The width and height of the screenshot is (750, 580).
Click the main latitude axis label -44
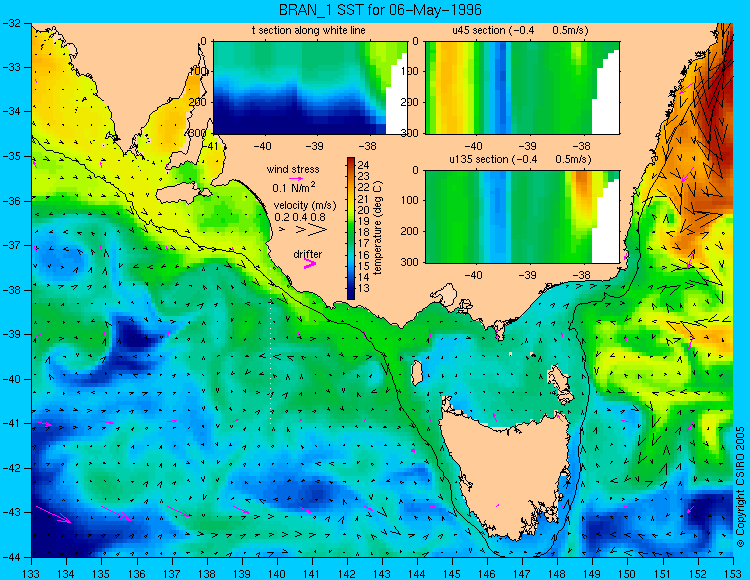tap(13, 558)
